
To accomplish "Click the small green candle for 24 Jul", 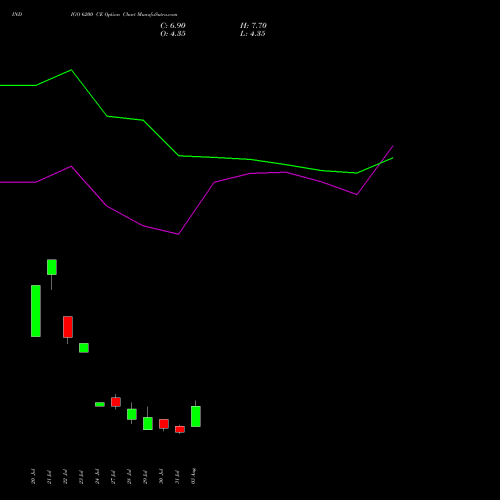I will [100, 404].
